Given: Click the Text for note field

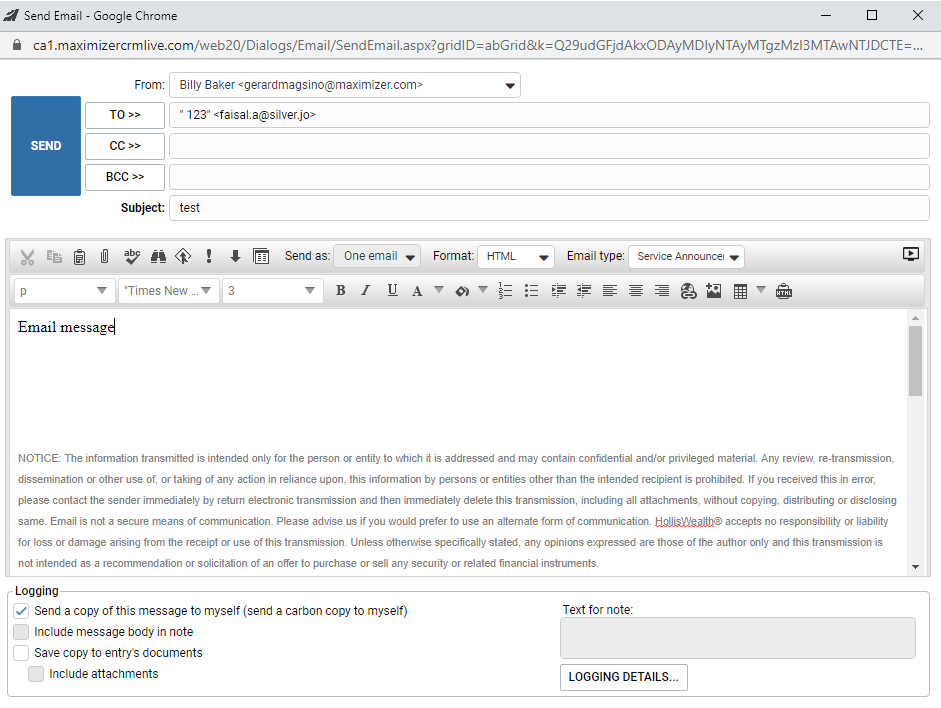Looking at the screenshot, I should point(738,638).
